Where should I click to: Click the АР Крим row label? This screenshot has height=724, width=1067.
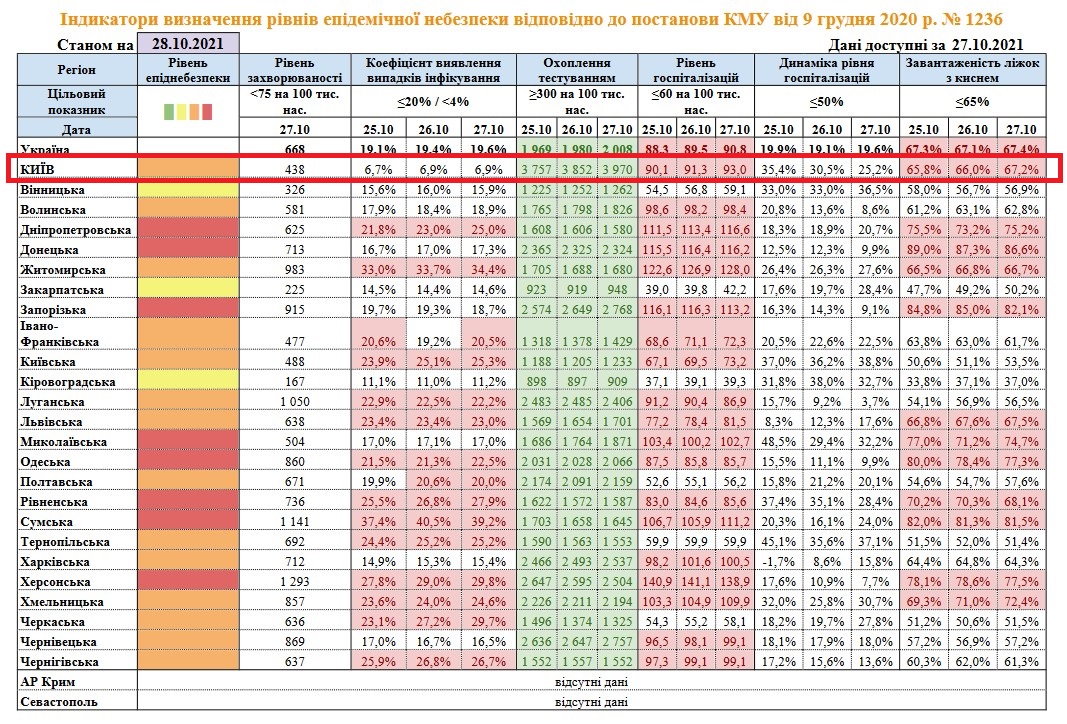pyautogui.click(x=50, y=683)
